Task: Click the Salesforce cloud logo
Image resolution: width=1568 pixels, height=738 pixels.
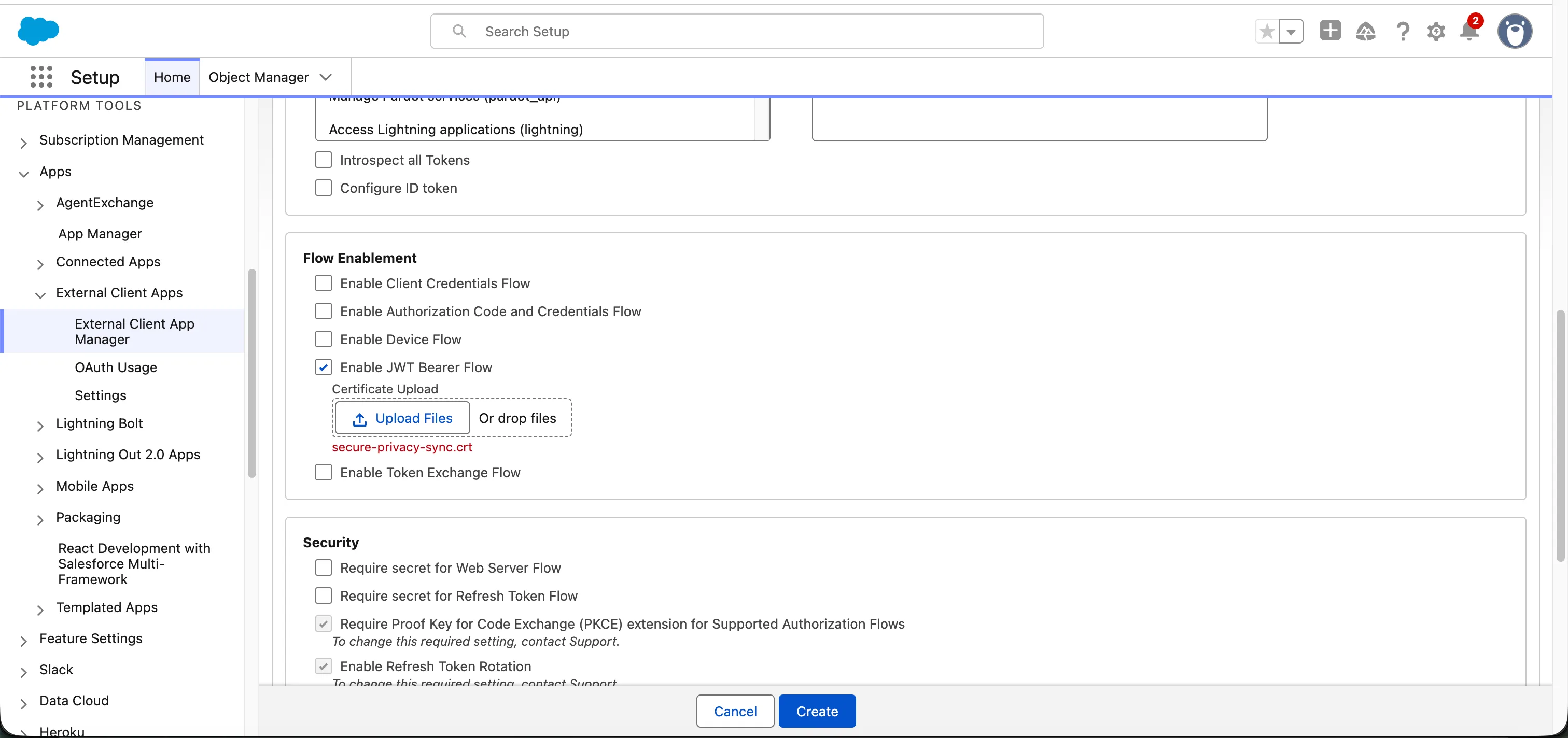Action: point(38,31)
